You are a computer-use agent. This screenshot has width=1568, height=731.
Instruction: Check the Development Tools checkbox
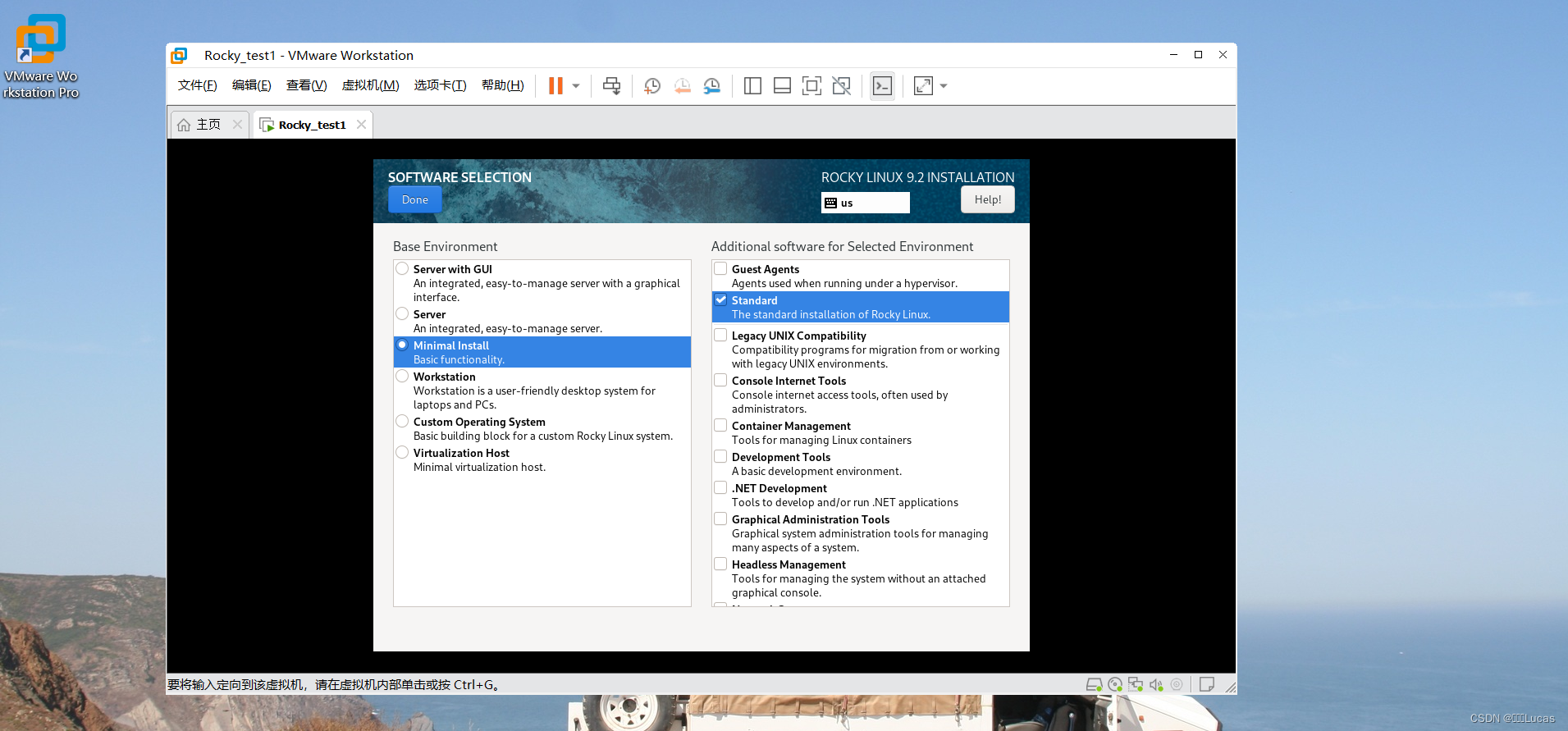click(720, 456)
